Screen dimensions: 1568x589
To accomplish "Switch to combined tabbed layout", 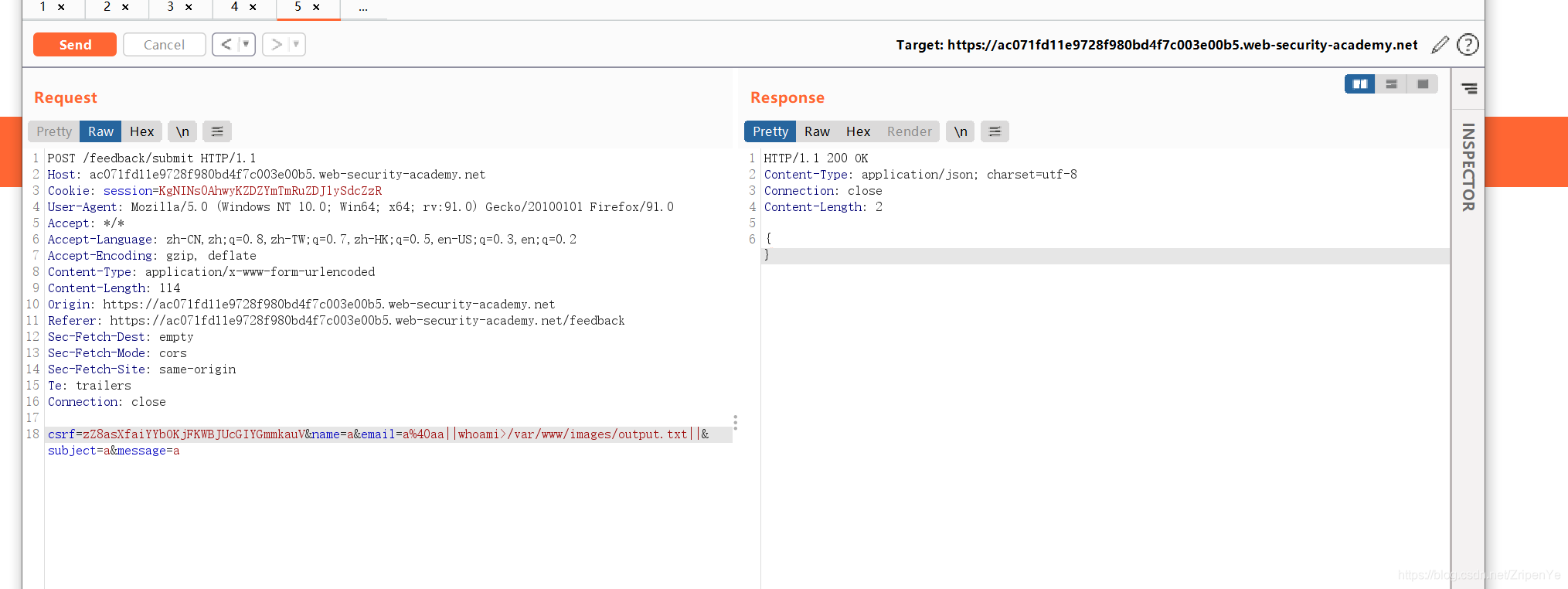I will pyautogui.click(x=1423, y=84).
